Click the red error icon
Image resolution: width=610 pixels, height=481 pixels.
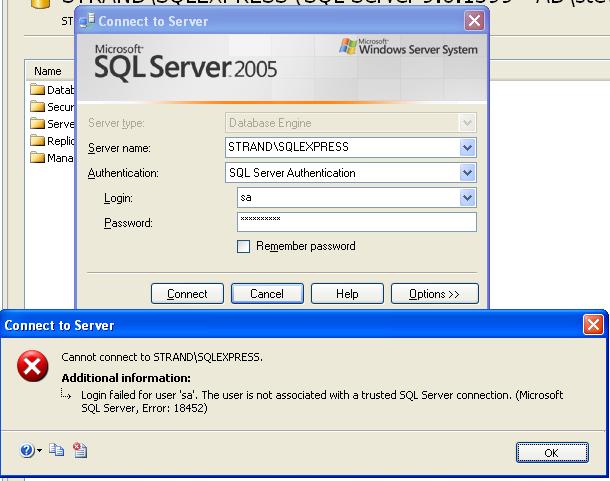pyautogui.click(x=33, y=366)
